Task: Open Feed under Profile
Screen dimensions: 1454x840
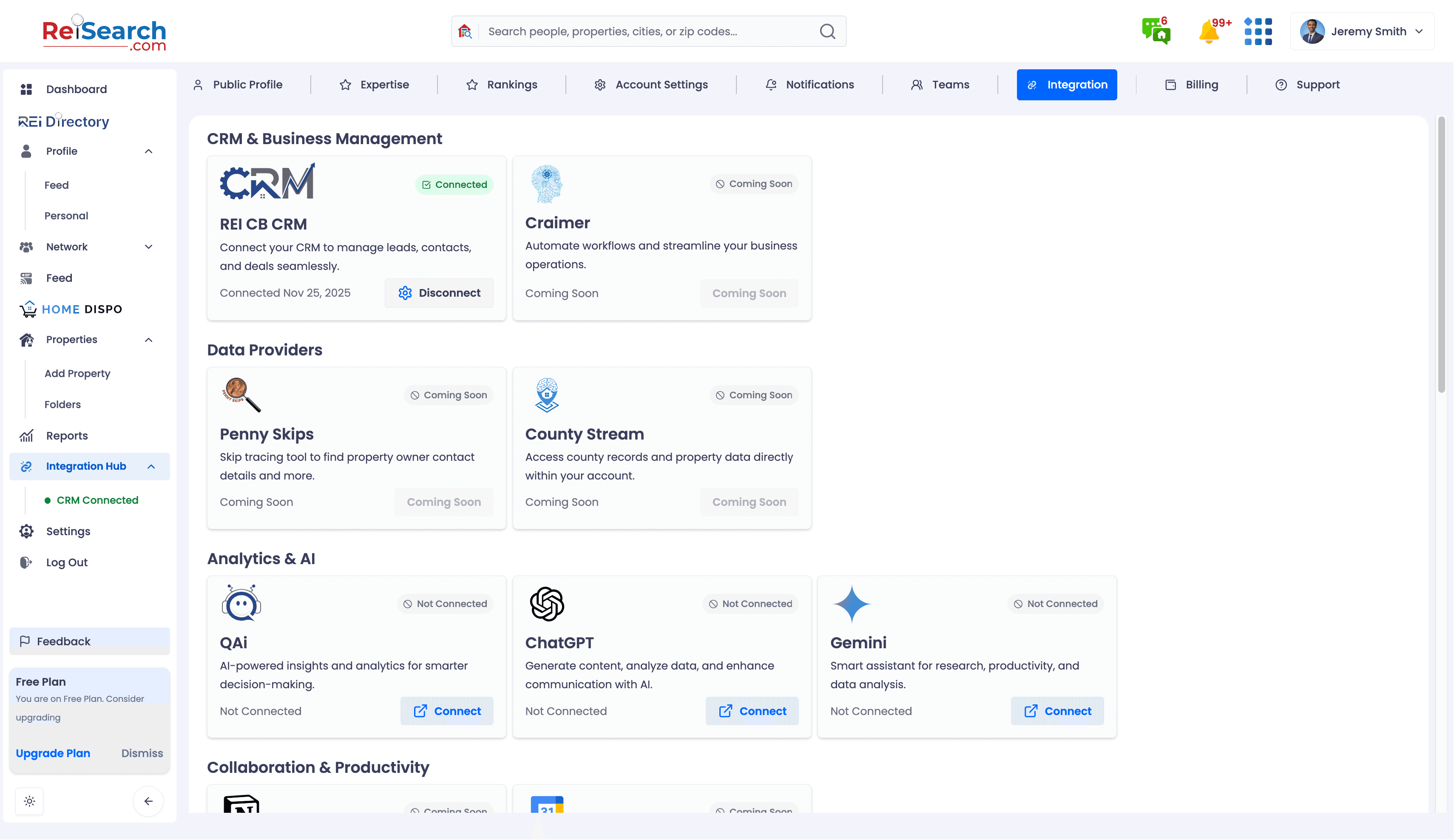Action: (x=57, y=185)
